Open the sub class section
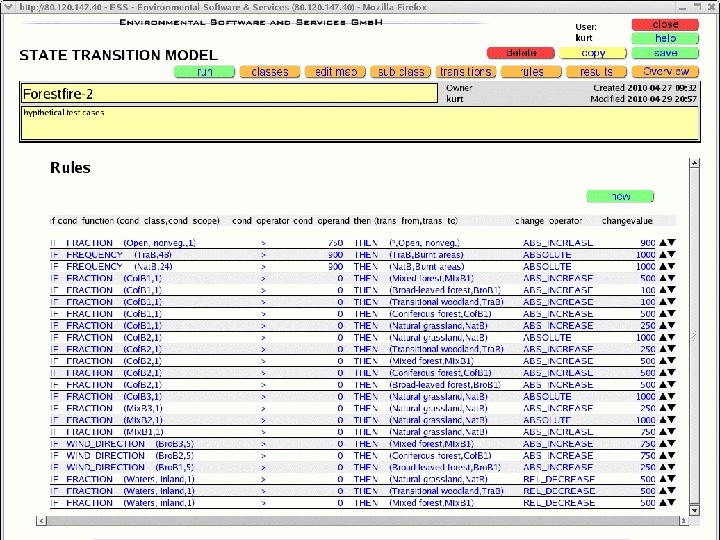 pyautogui.click(x=401, y=72)
